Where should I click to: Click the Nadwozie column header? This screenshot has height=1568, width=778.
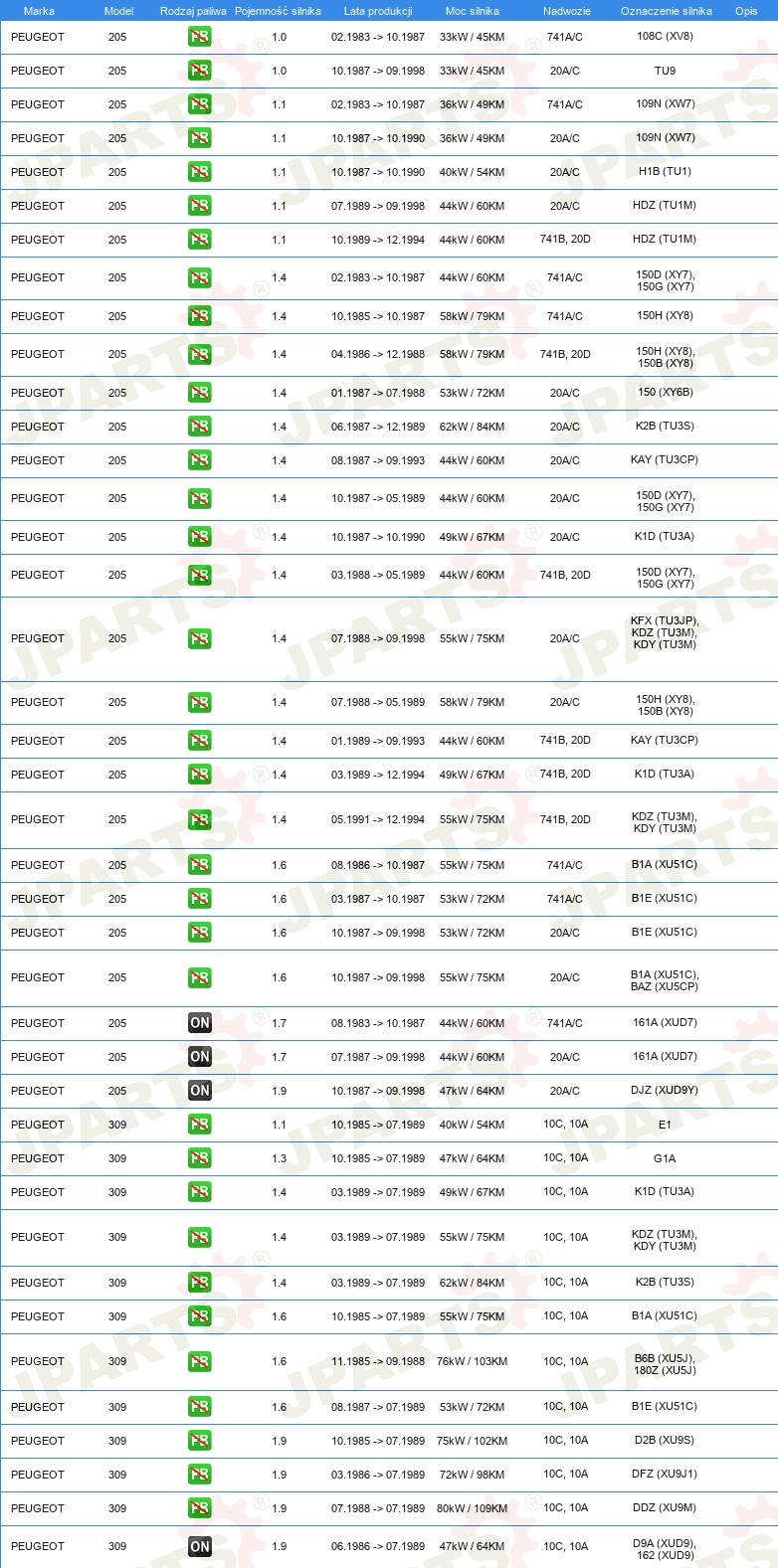(x=567, y=11)
